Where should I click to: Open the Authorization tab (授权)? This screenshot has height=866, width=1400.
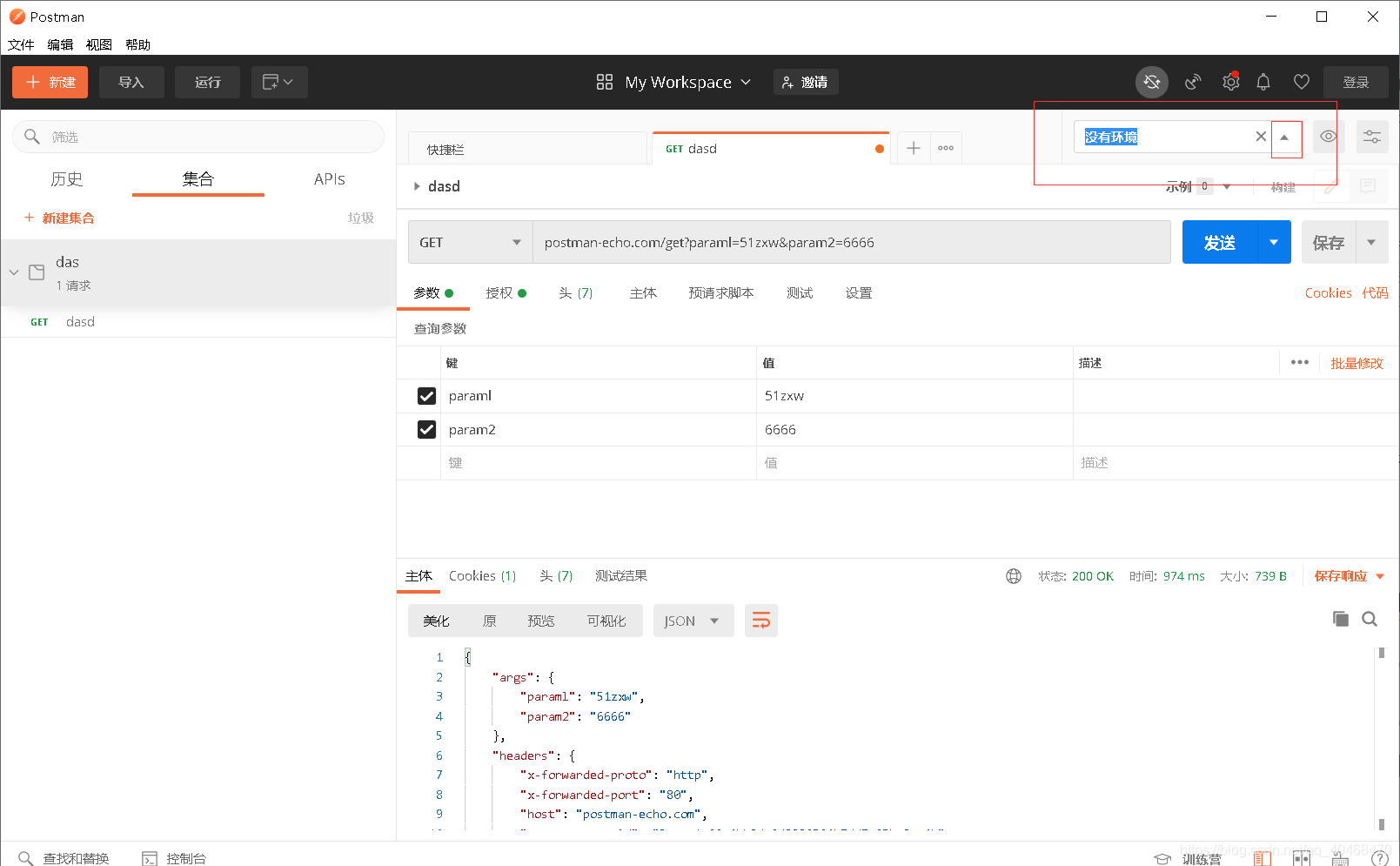tap(506, 293)
